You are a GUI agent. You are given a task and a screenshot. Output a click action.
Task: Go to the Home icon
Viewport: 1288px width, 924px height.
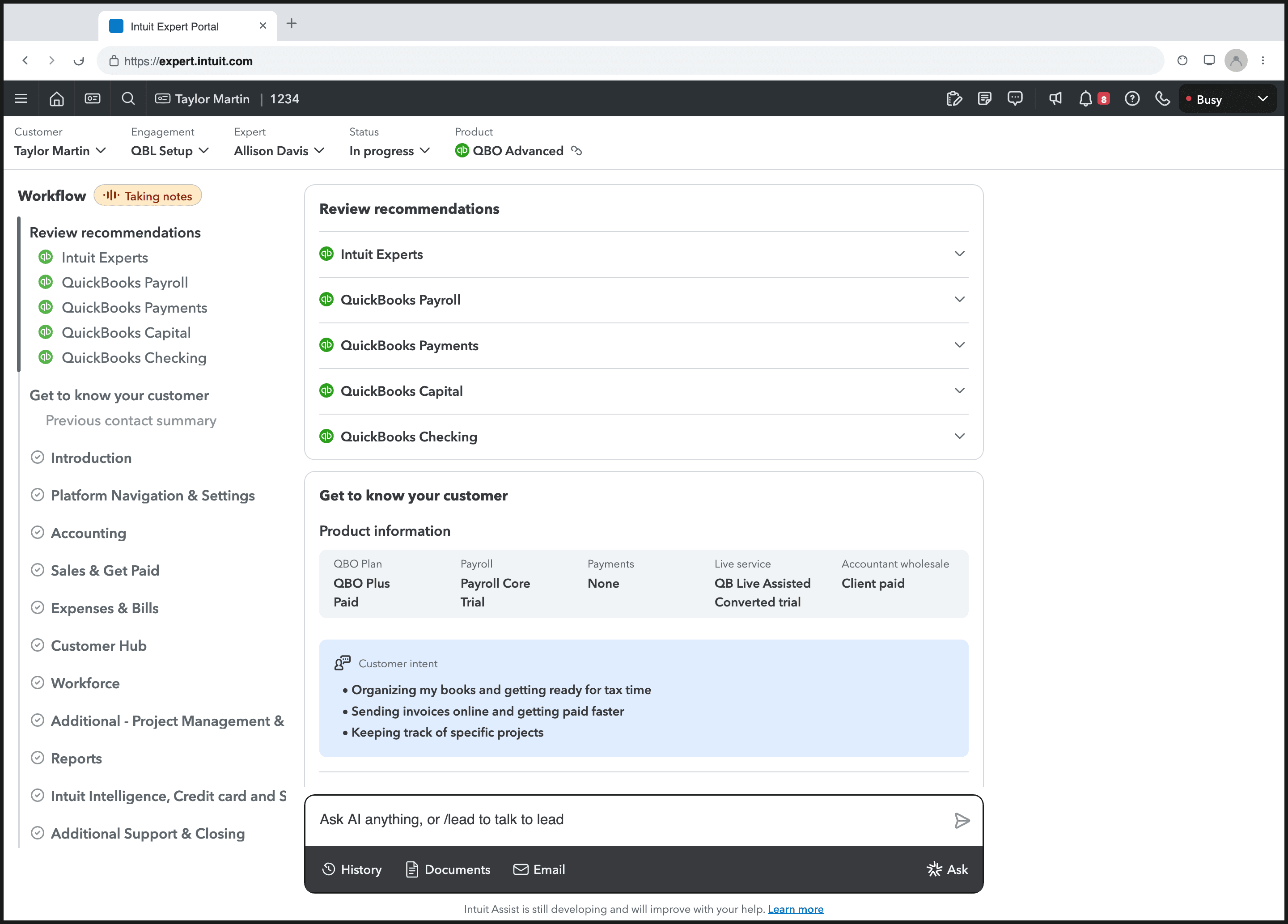tap(57, 99)
